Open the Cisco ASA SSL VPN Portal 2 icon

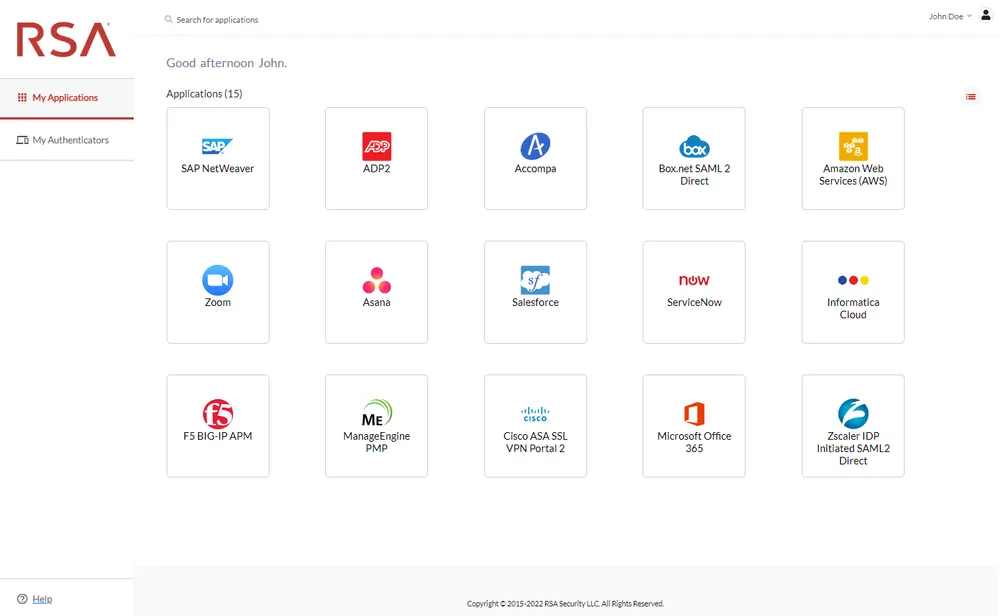pyautogui.click(x=535, y=414)
